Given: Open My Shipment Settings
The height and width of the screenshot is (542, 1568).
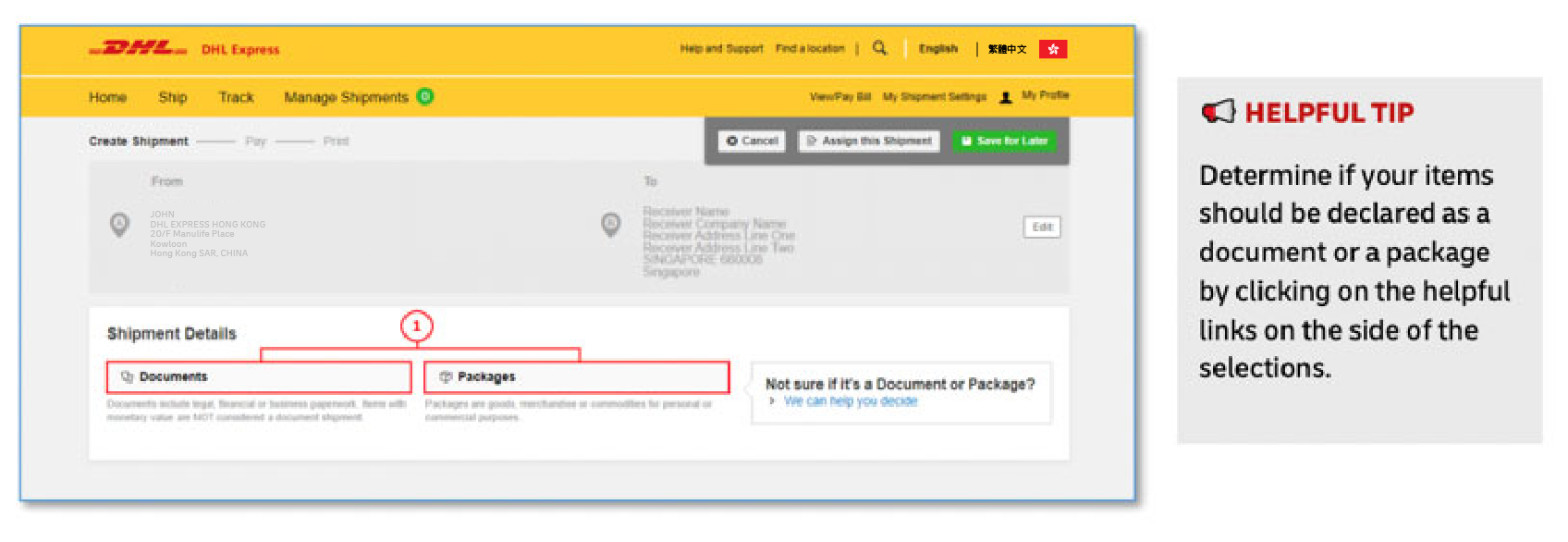Looking at the screenshot, I should point(935,96).
